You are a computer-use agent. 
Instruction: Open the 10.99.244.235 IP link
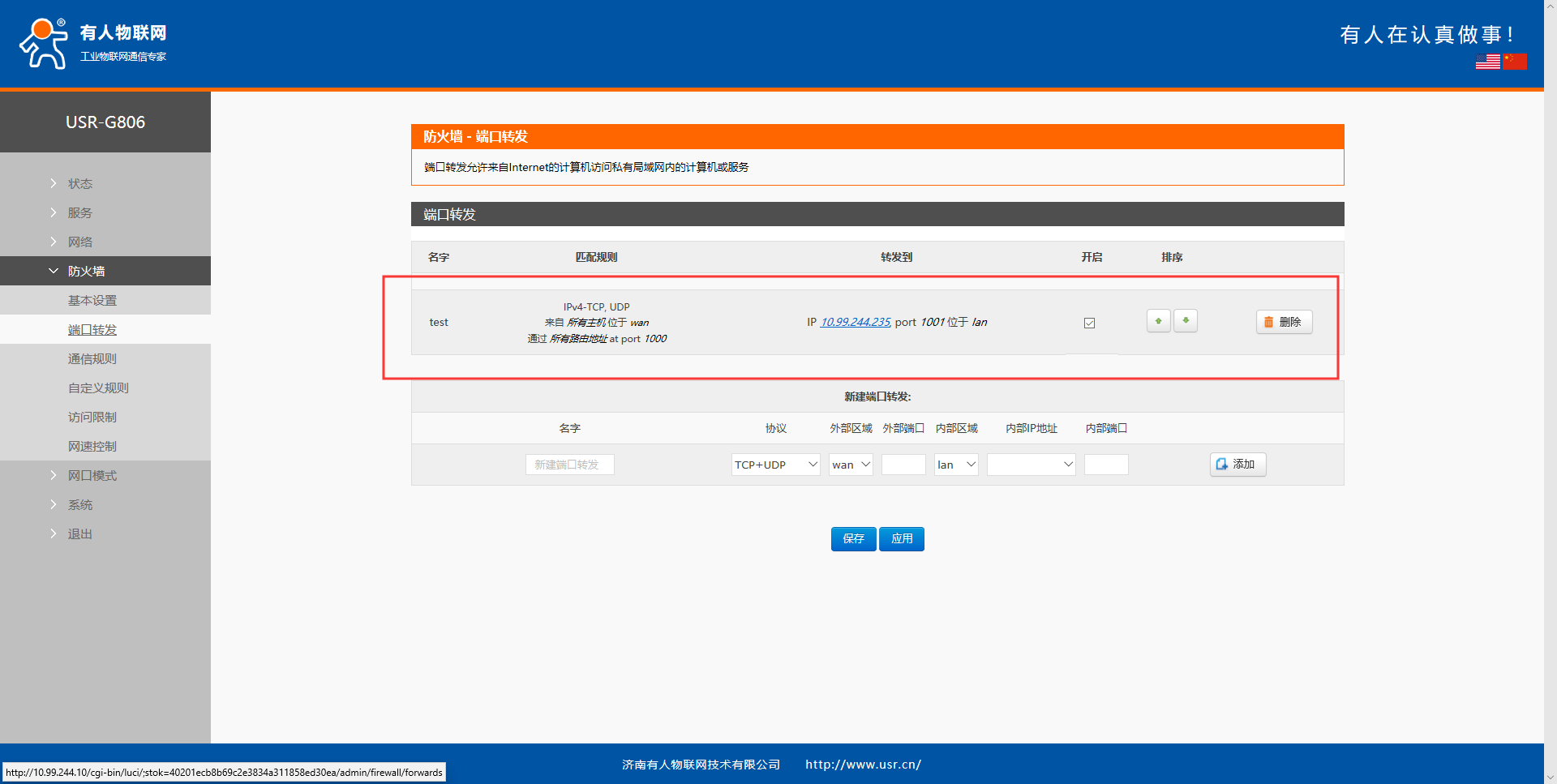[856, 322]
